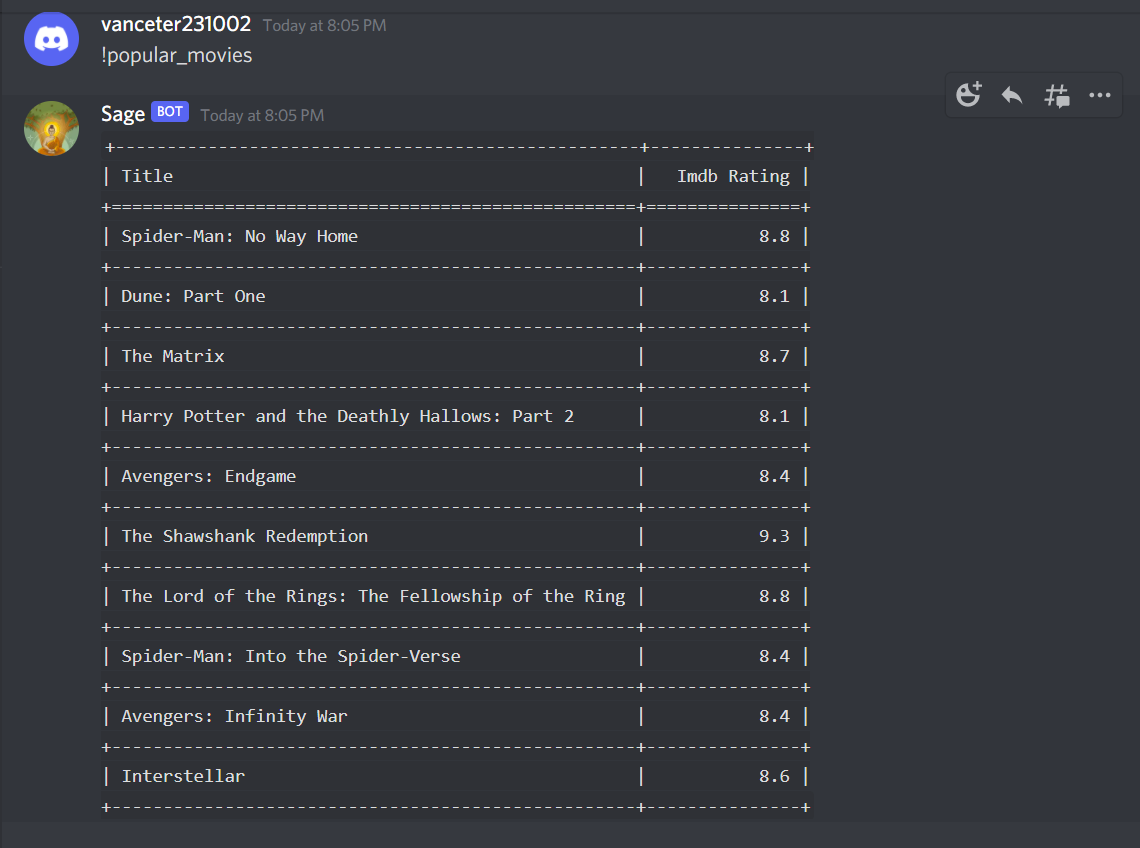Click the Spider-Man: No Way Home title
Screen dimensions: 1140x848
click(239, 236)
